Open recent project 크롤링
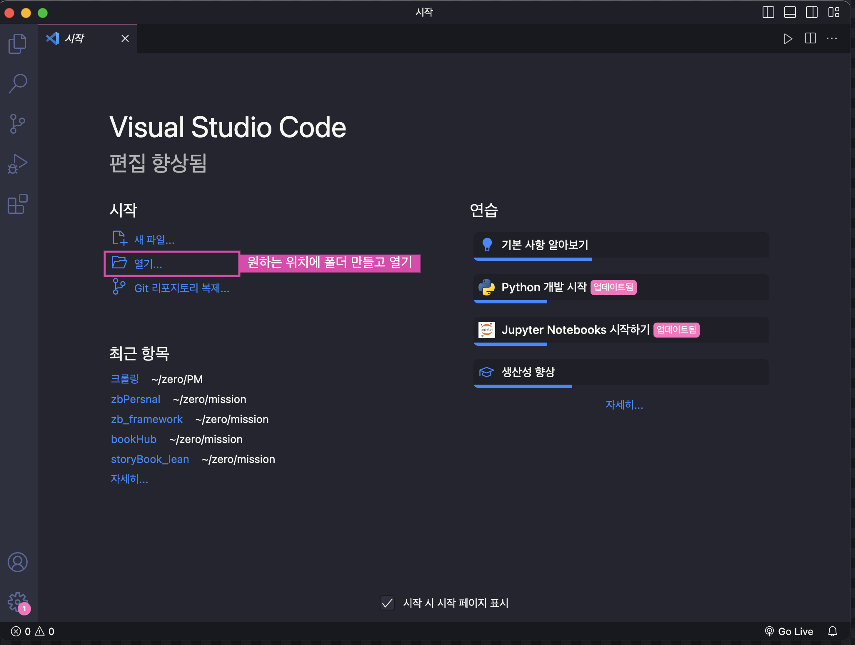The height and width of the screenshot is (645, 855). [125, 379]
